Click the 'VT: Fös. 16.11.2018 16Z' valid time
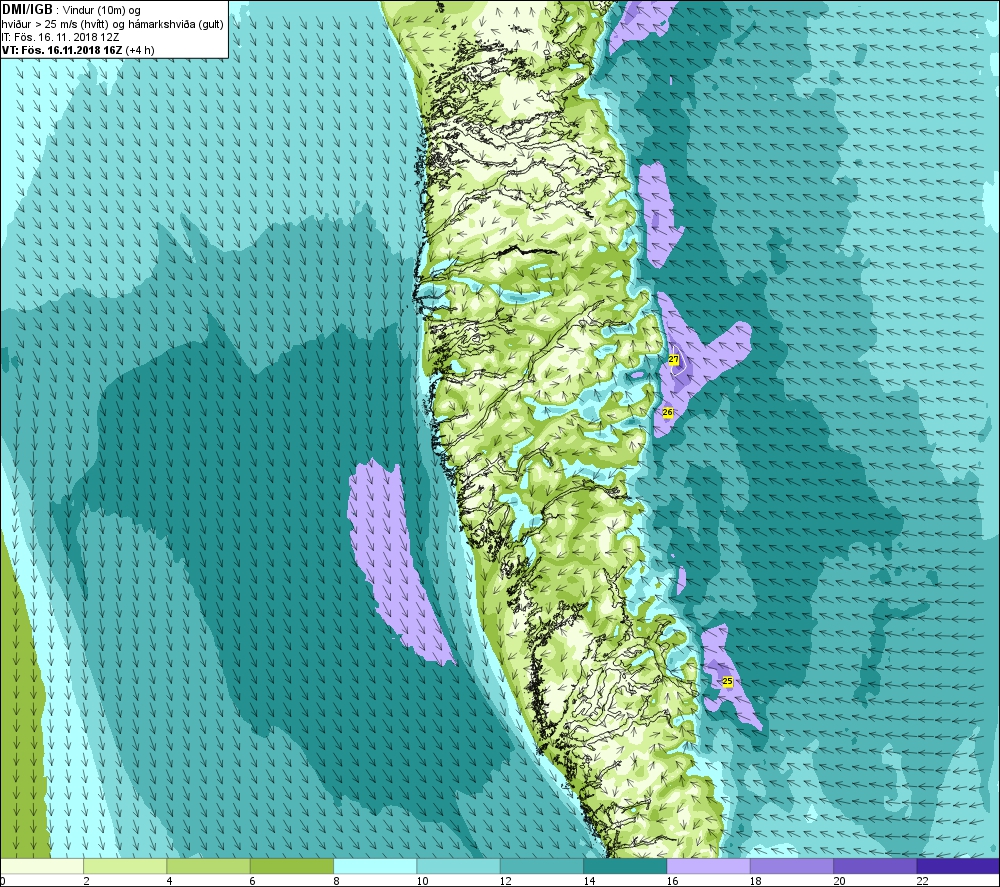This screenshot has width=1000, height=887. click(x=62, y=50)
